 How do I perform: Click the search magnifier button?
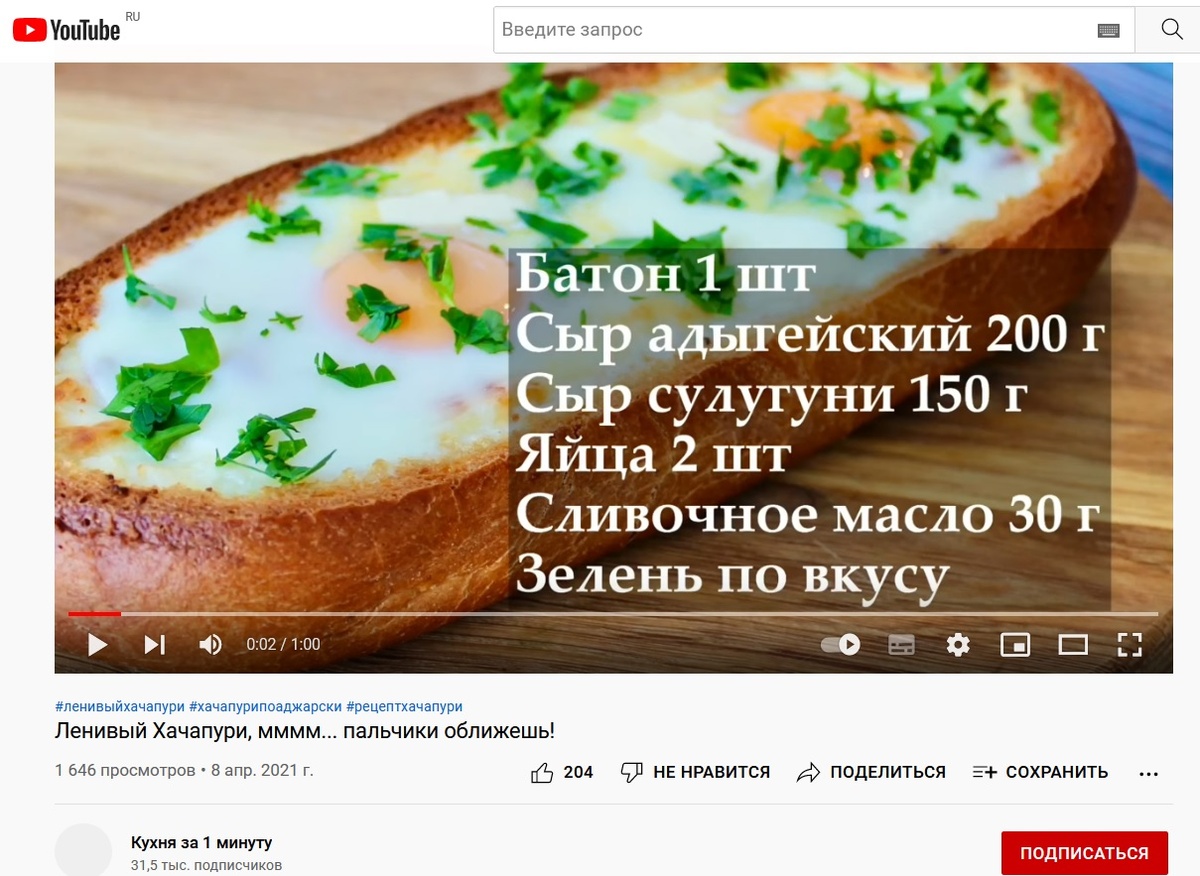pyautogui.click(x=1172, y=29)
